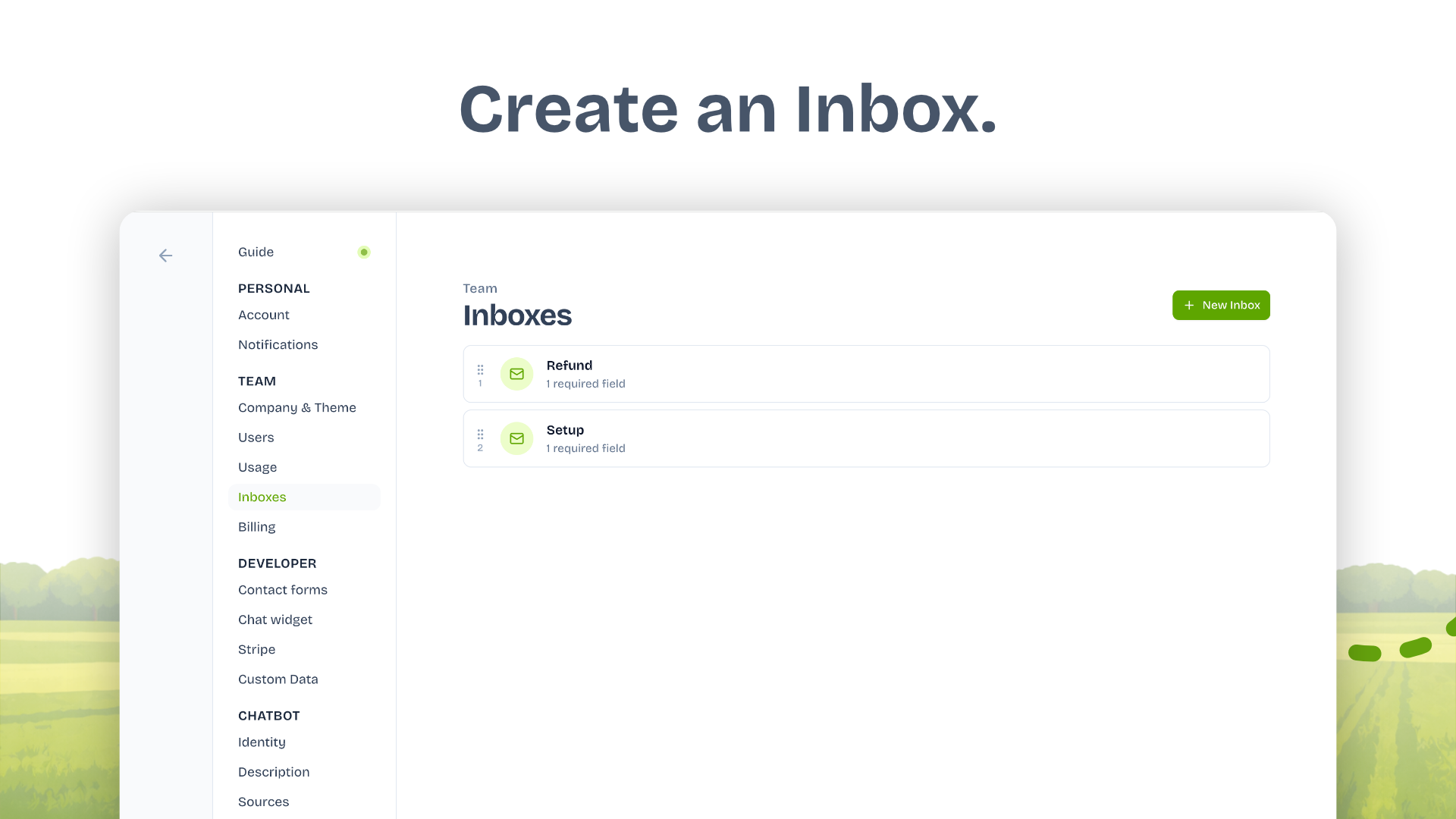Open Billing settings
The image size is (1456, 819).
256,527
